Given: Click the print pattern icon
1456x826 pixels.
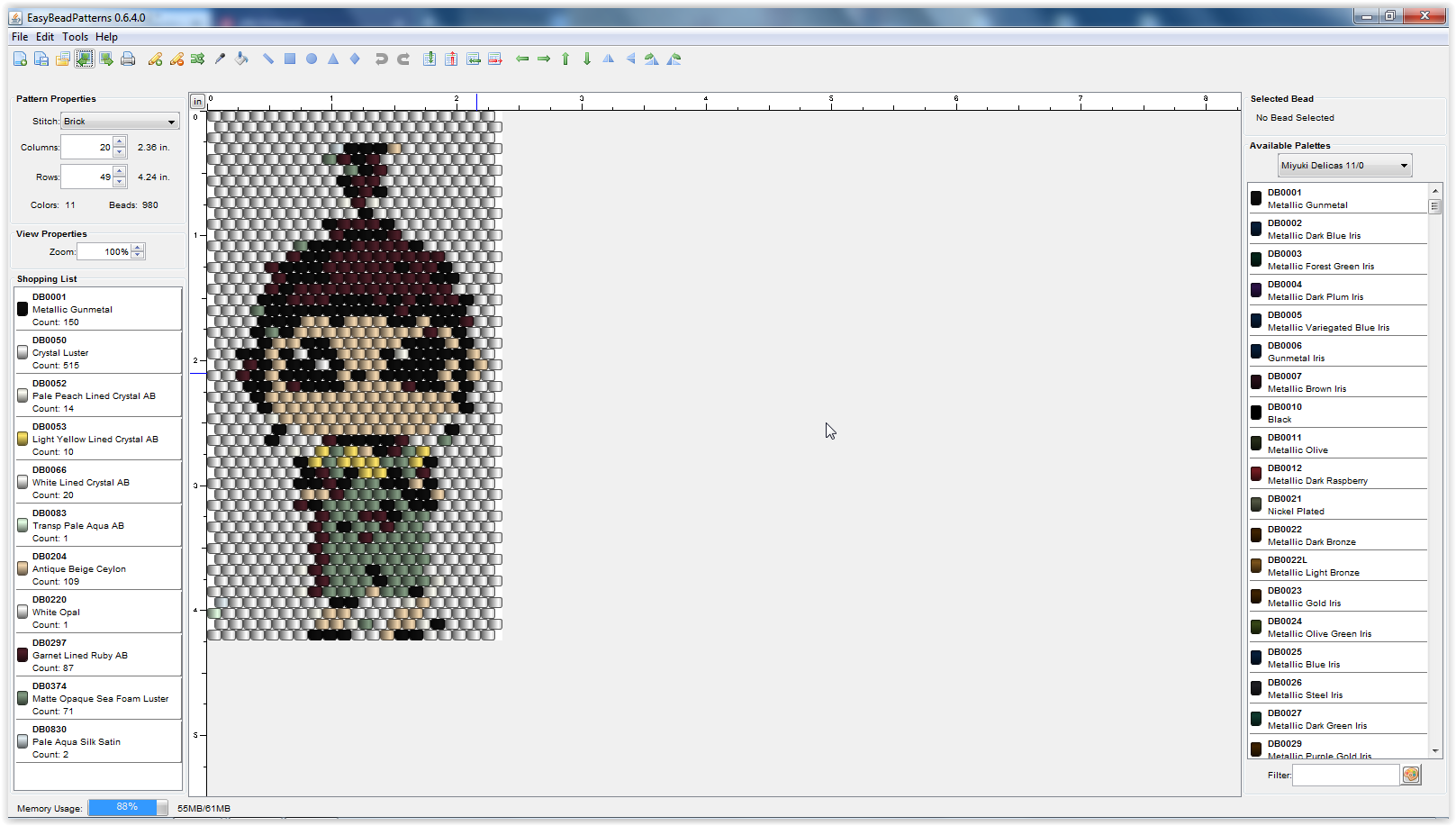Looking at the screenshot, I should (128, 59).
